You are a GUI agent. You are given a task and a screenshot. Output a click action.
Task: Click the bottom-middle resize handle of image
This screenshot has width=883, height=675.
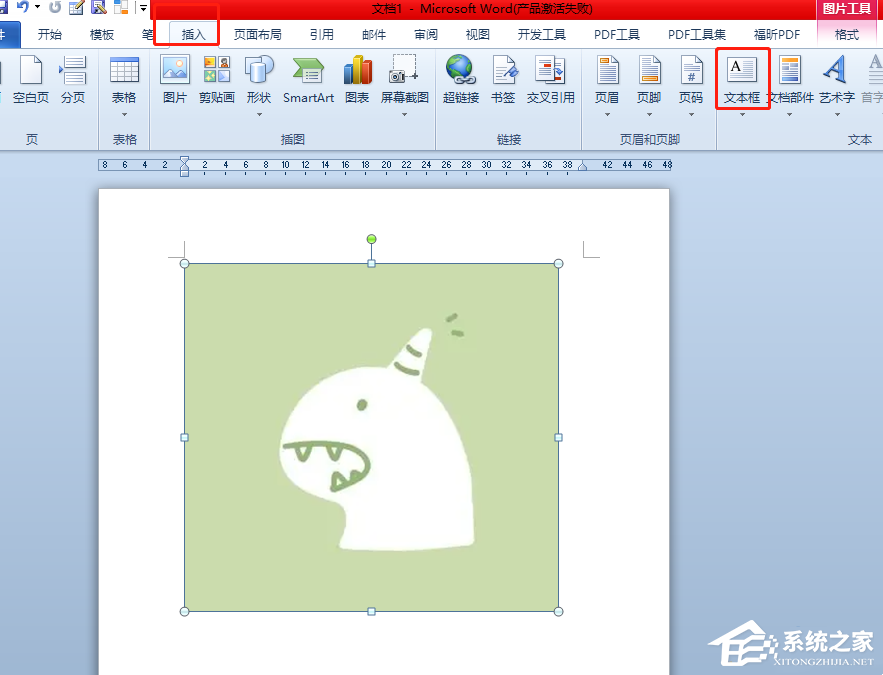[371, 611]
